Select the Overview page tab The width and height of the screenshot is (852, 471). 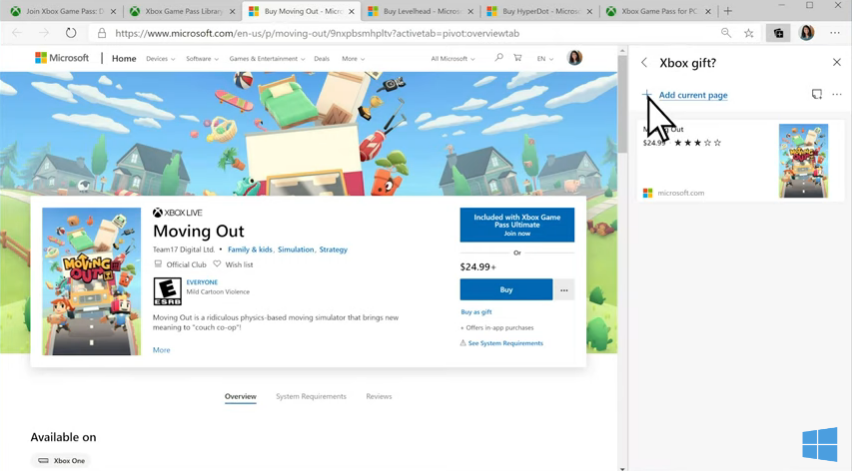tap(240, 397)
